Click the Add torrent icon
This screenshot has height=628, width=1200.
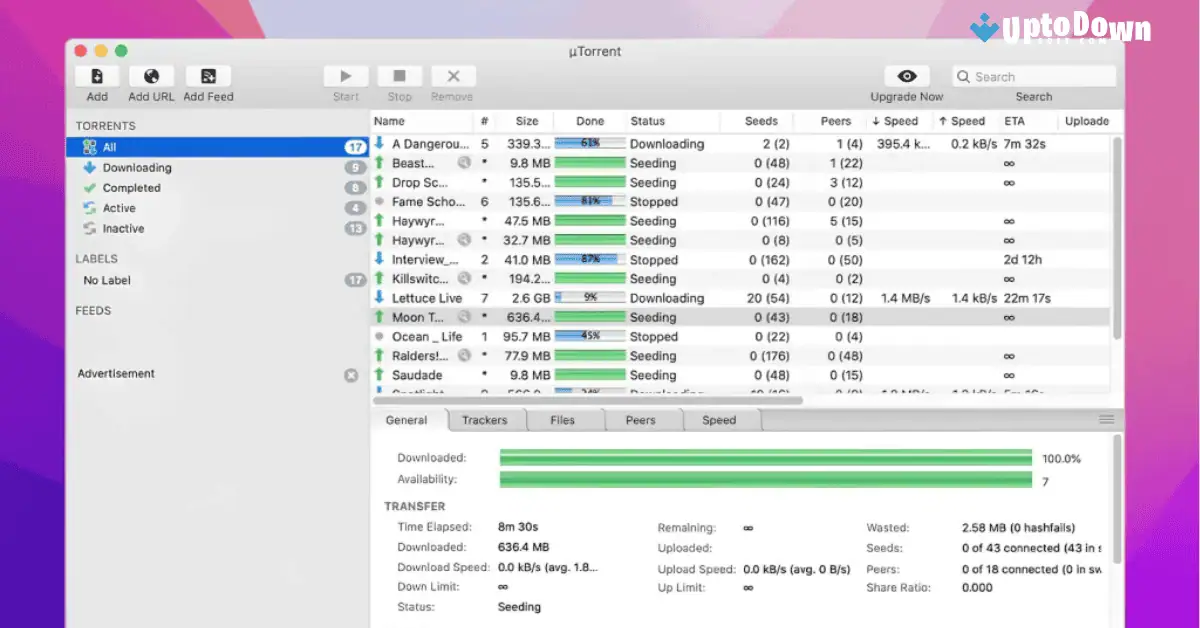(x=96, y=75)
